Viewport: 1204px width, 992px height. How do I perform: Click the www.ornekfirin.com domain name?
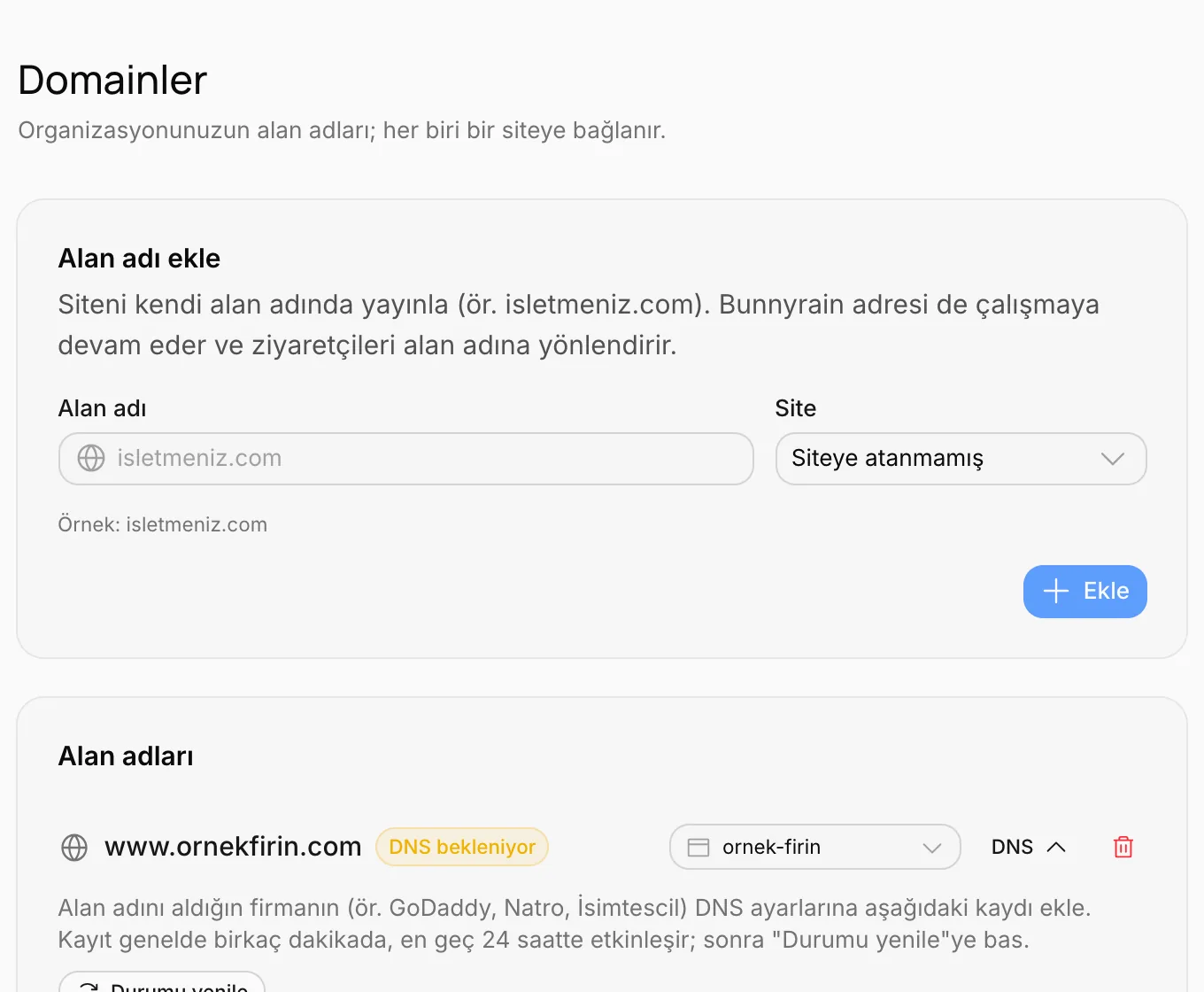tap(233, 847)
